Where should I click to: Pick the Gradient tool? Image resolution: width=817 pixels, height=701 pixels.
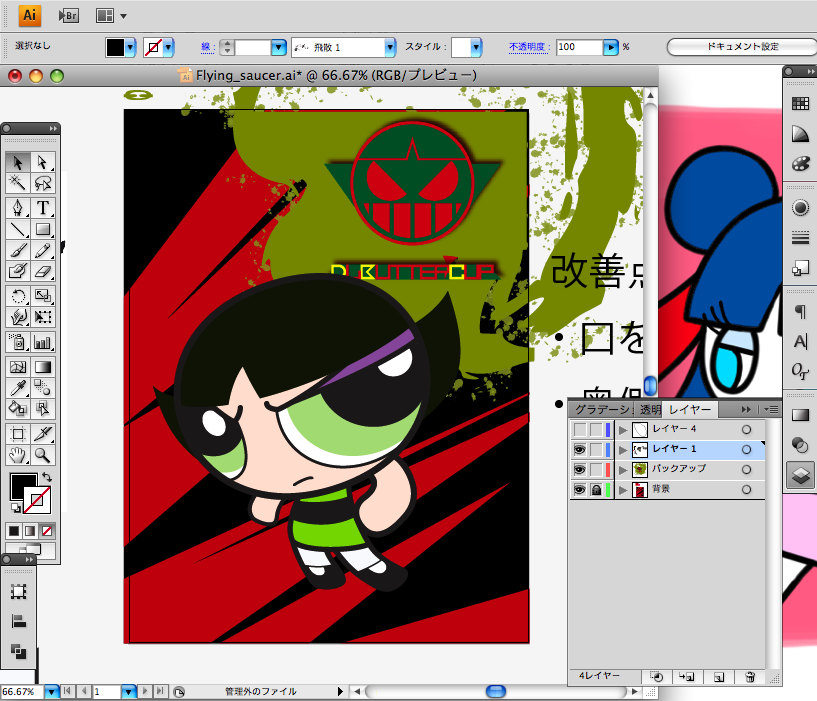click(43, 367)
